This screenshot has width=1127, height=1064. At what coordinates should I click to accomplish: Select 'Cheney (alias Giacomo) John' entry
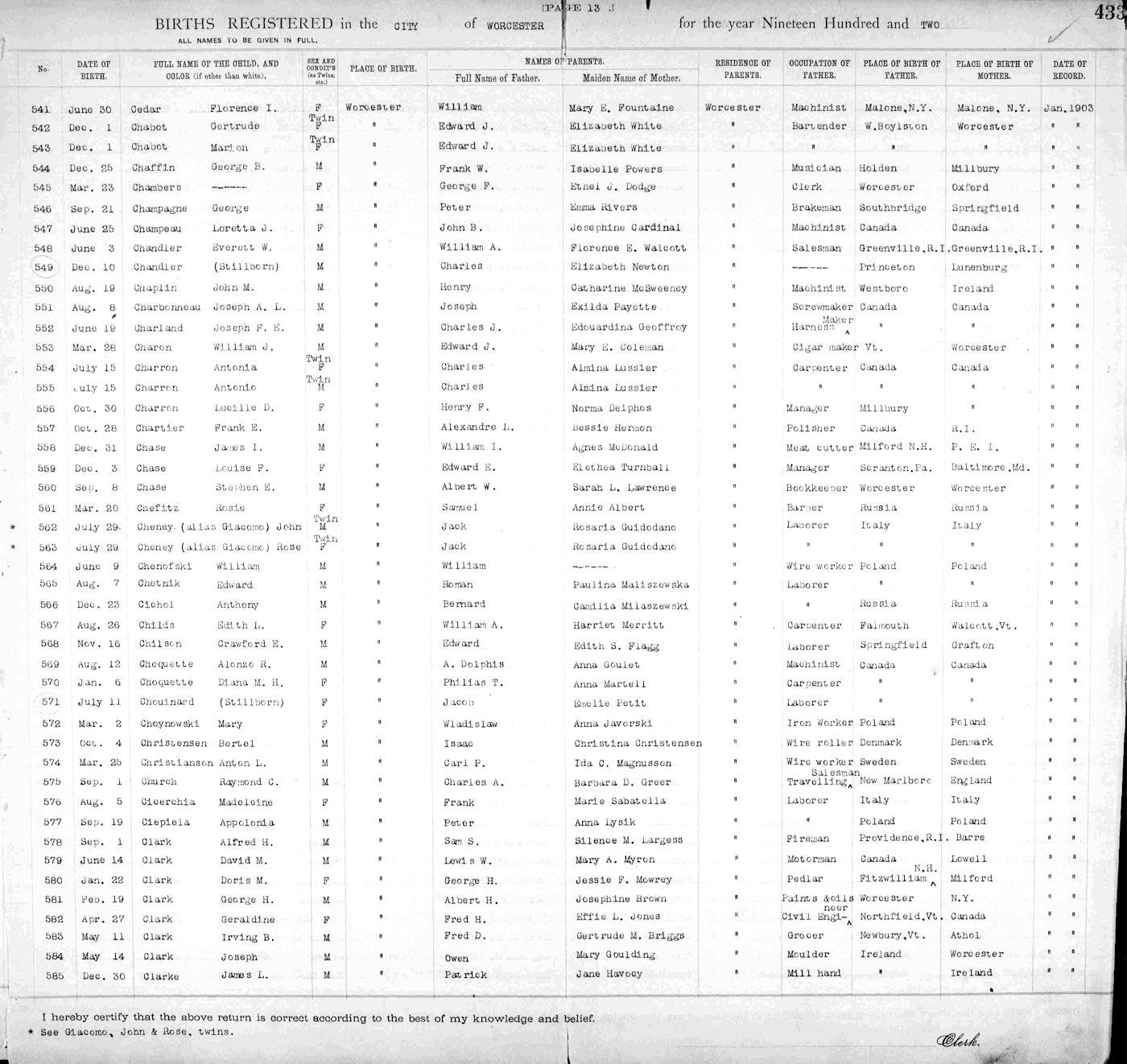click(219, 527)
